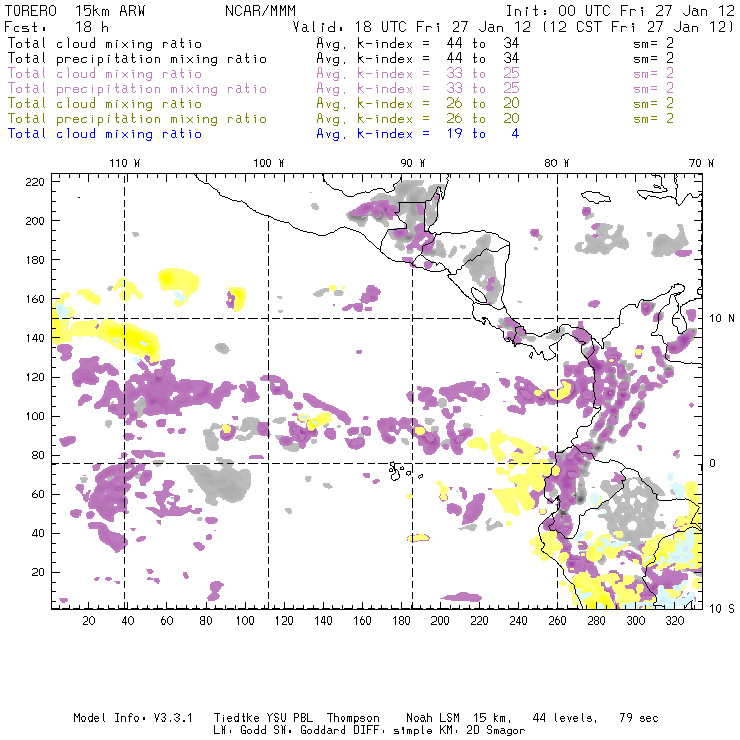740x740 pixels.
Task: Select the "80 W" longitude label
Action: 556,163
